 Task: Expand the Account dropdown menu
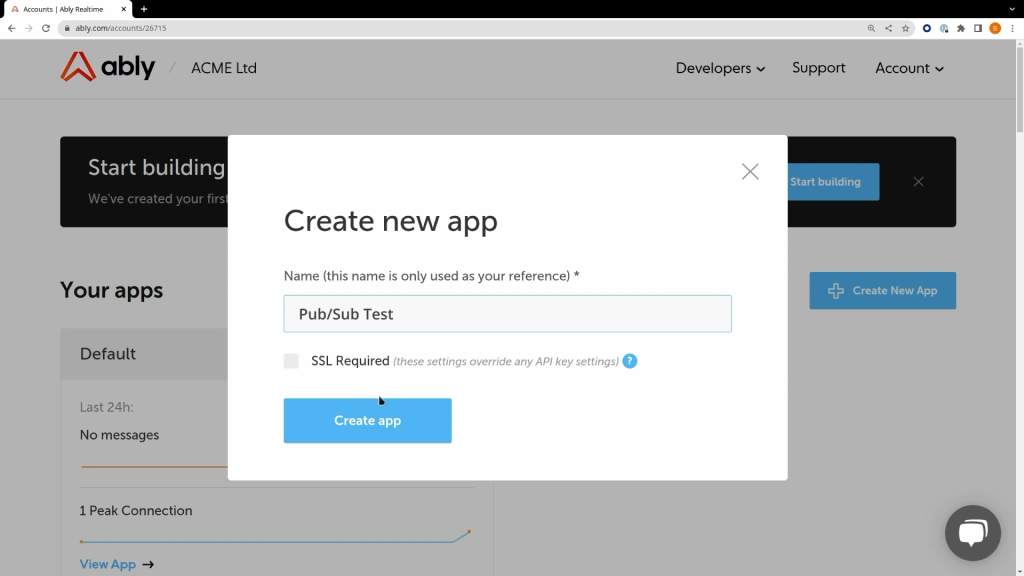[909, 68]
